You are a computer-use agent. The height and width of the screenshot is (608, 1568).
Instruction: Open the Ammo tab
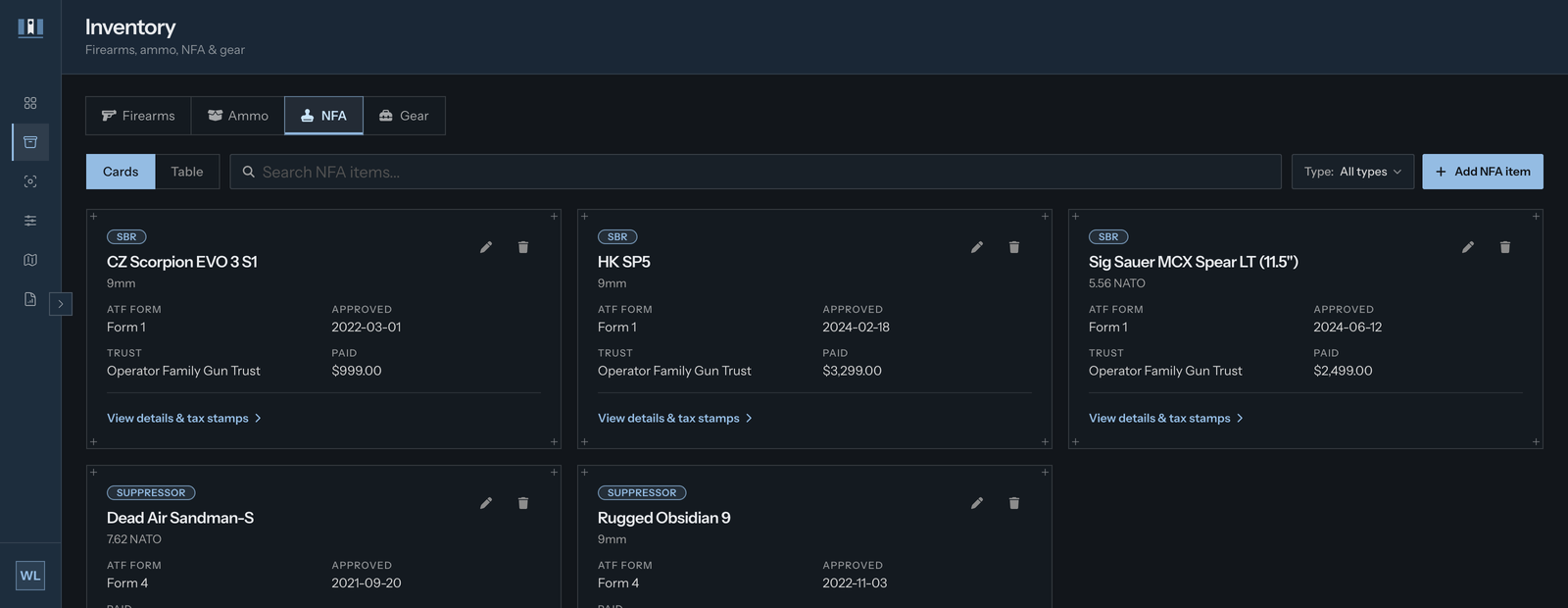click(x=238, y=116)
